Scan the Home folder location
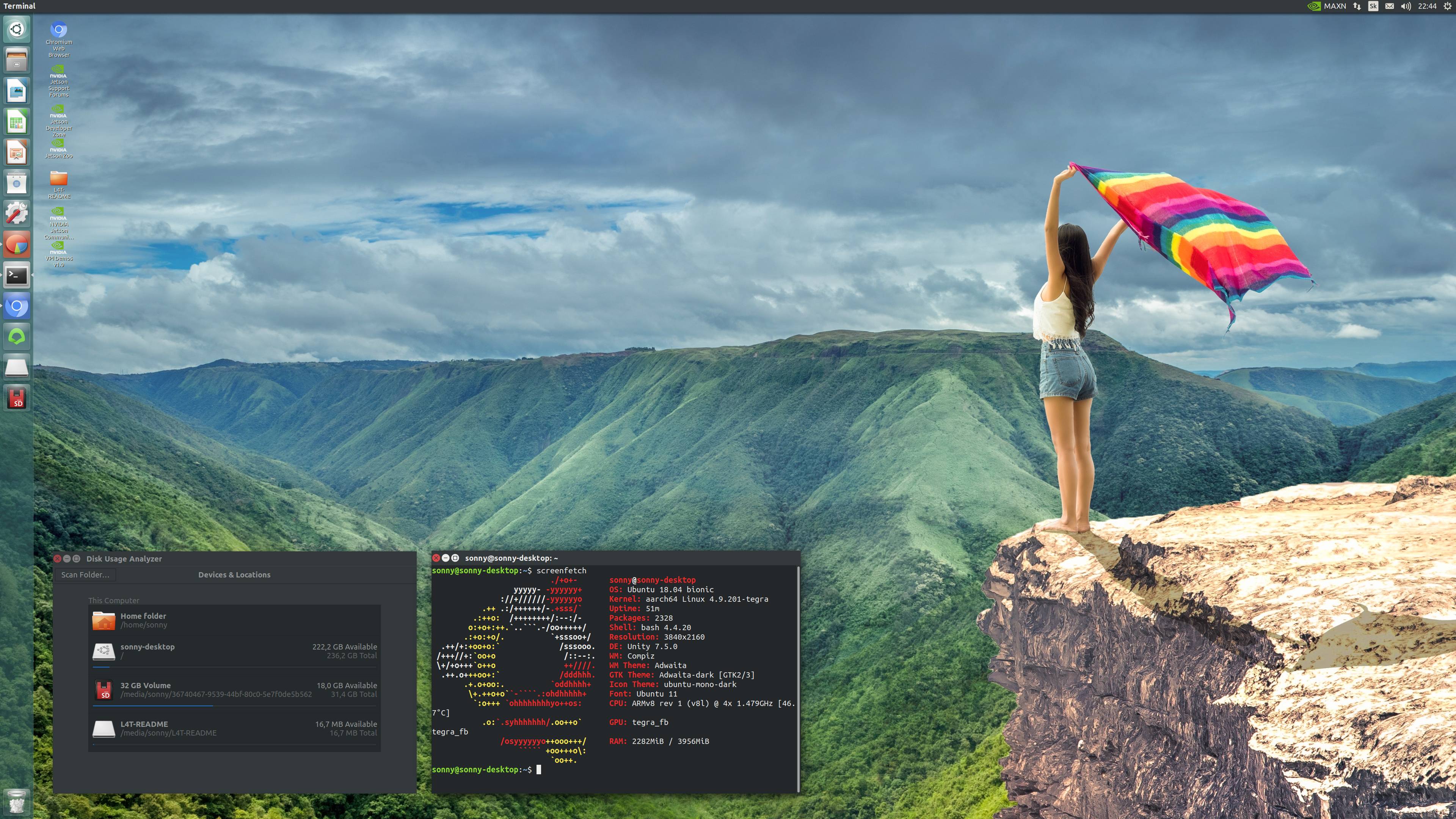 [234, 620]
